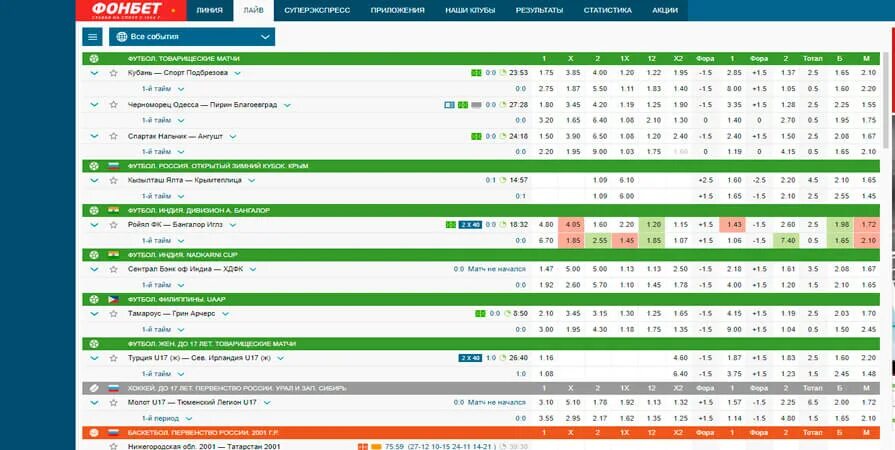Open live field icon for Кубань match
This screenshot has width=895, height=450.
(476, 73)
